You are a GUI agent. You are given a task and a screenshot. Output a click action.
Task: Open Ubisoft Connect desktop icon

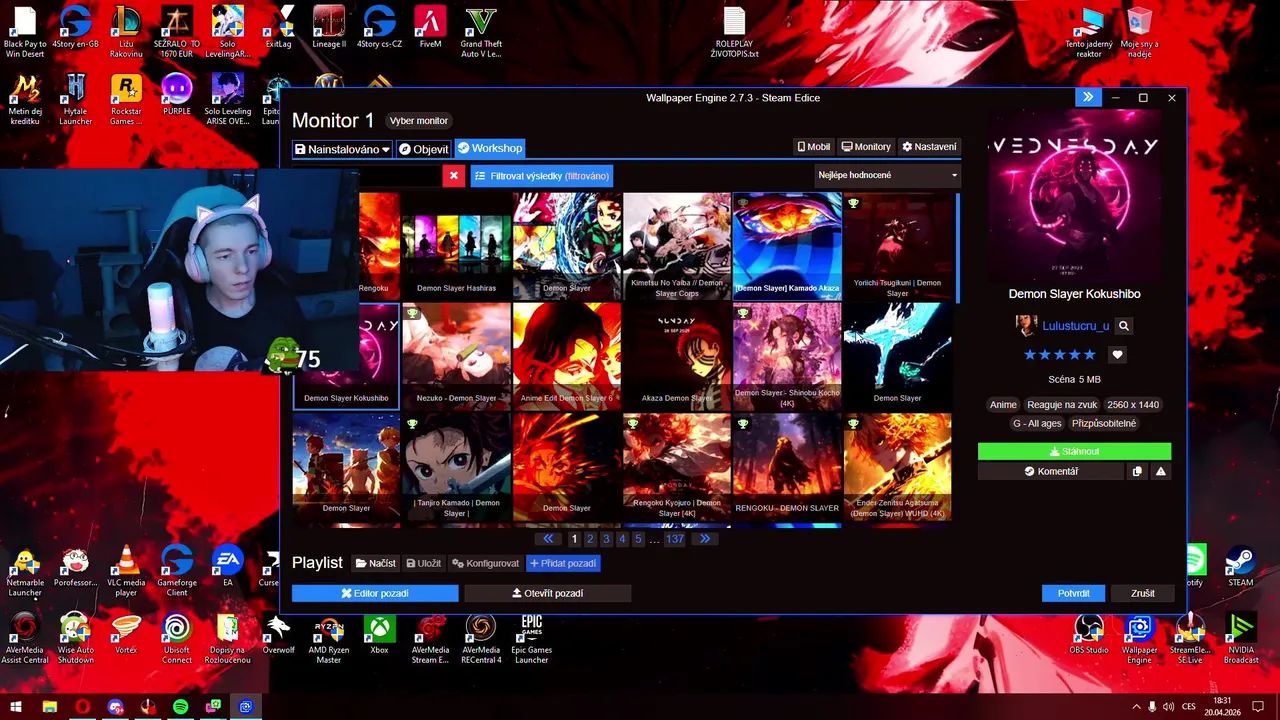coord(177,640)
